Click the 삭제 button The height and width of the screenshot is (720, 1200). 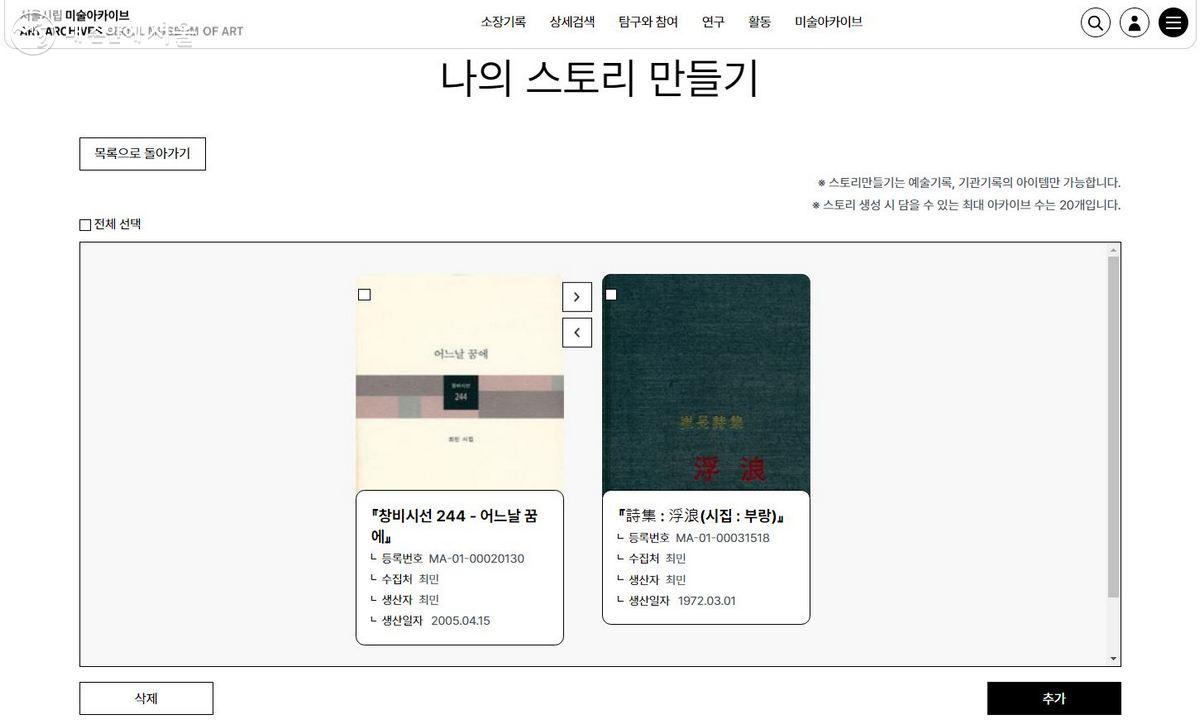tap(146, 699)
